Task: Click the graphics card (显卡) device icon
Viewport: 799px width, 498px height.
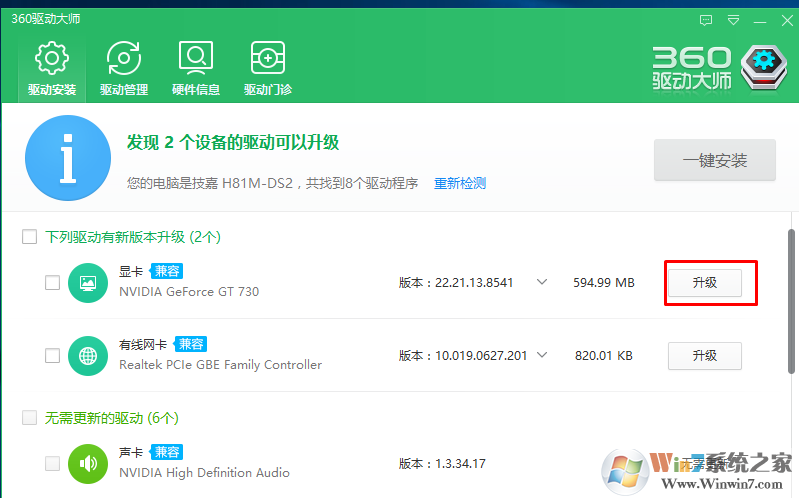Action: click(x=88, y=283)
